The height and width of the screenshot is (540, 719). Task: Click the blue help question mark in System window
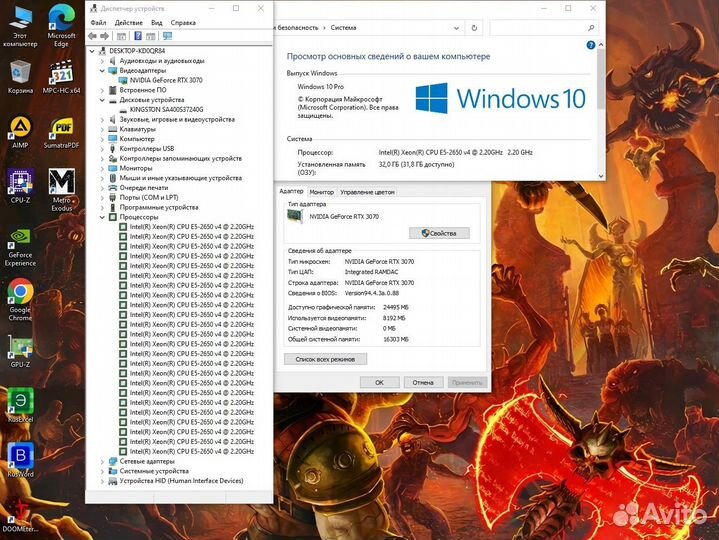click(591, 45)
